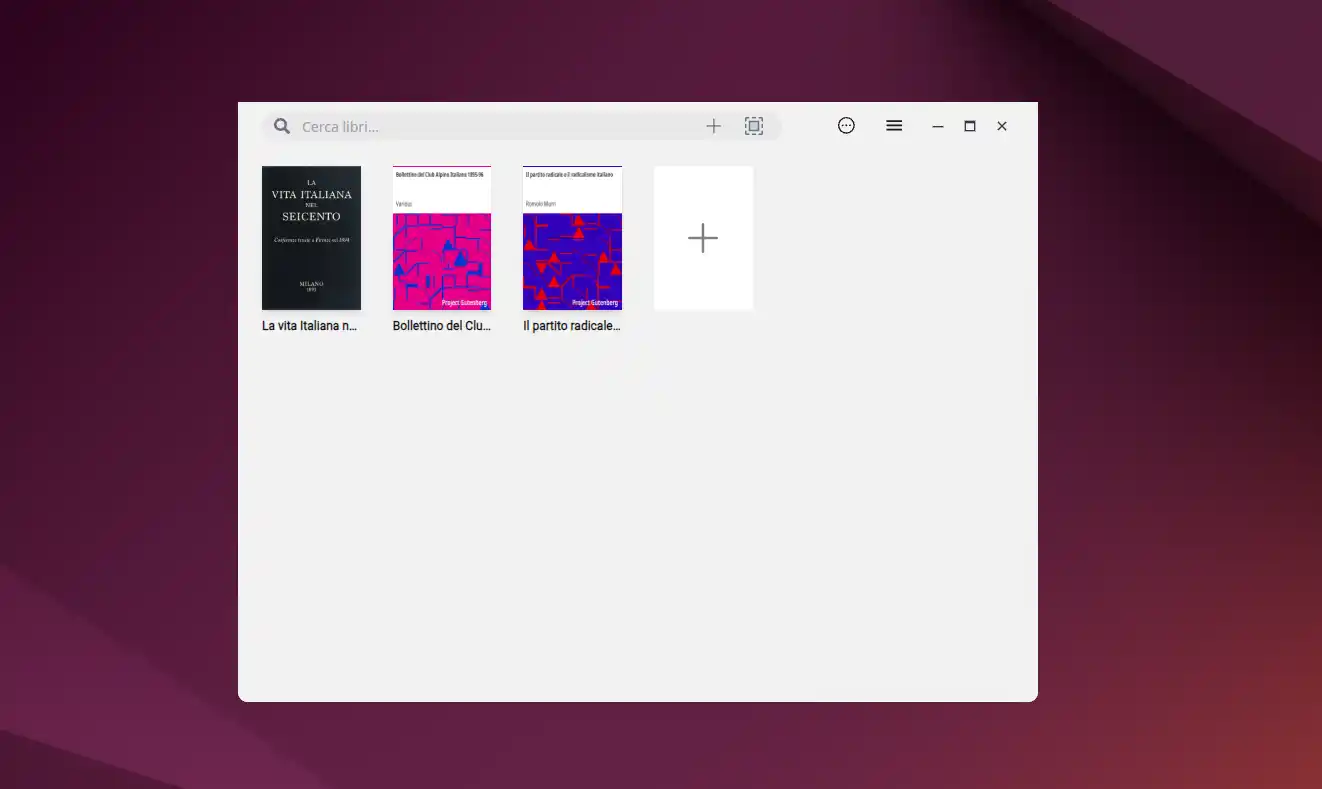Image resolution: width=1322 pixels, height=789 pixels.
Task: Click "Romolo Murri" author on blue cover
Action: [x=541, y=203]
